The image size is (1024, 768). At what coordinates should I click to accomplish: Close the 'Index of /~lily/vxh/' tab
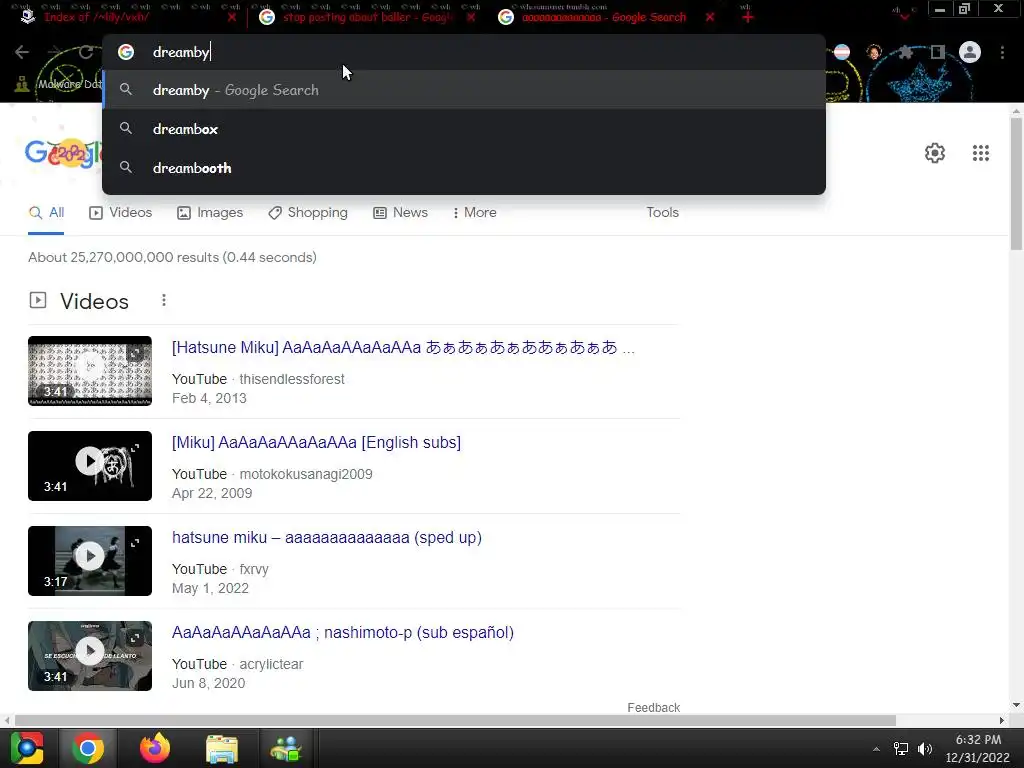[232, 17]
